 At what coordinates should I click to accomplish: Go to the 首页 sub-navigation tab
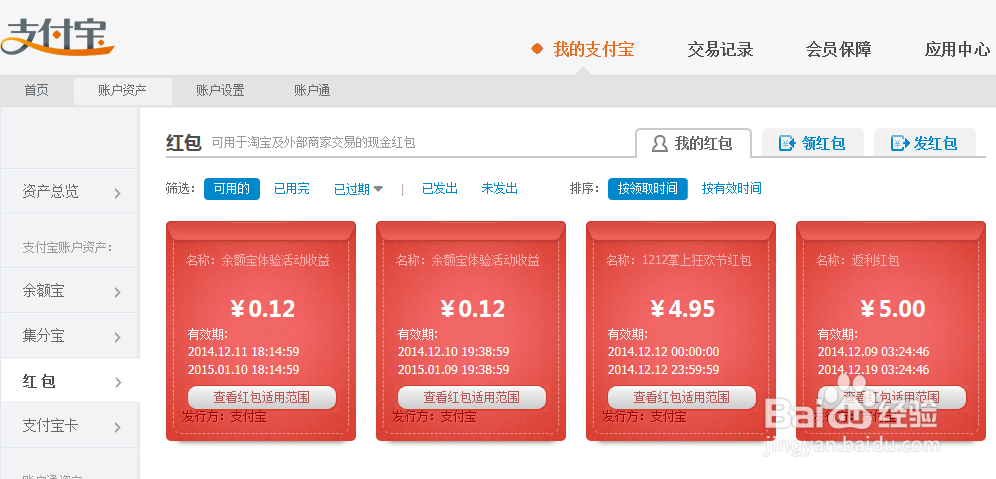pyautogui.click(x=36, y=91)
